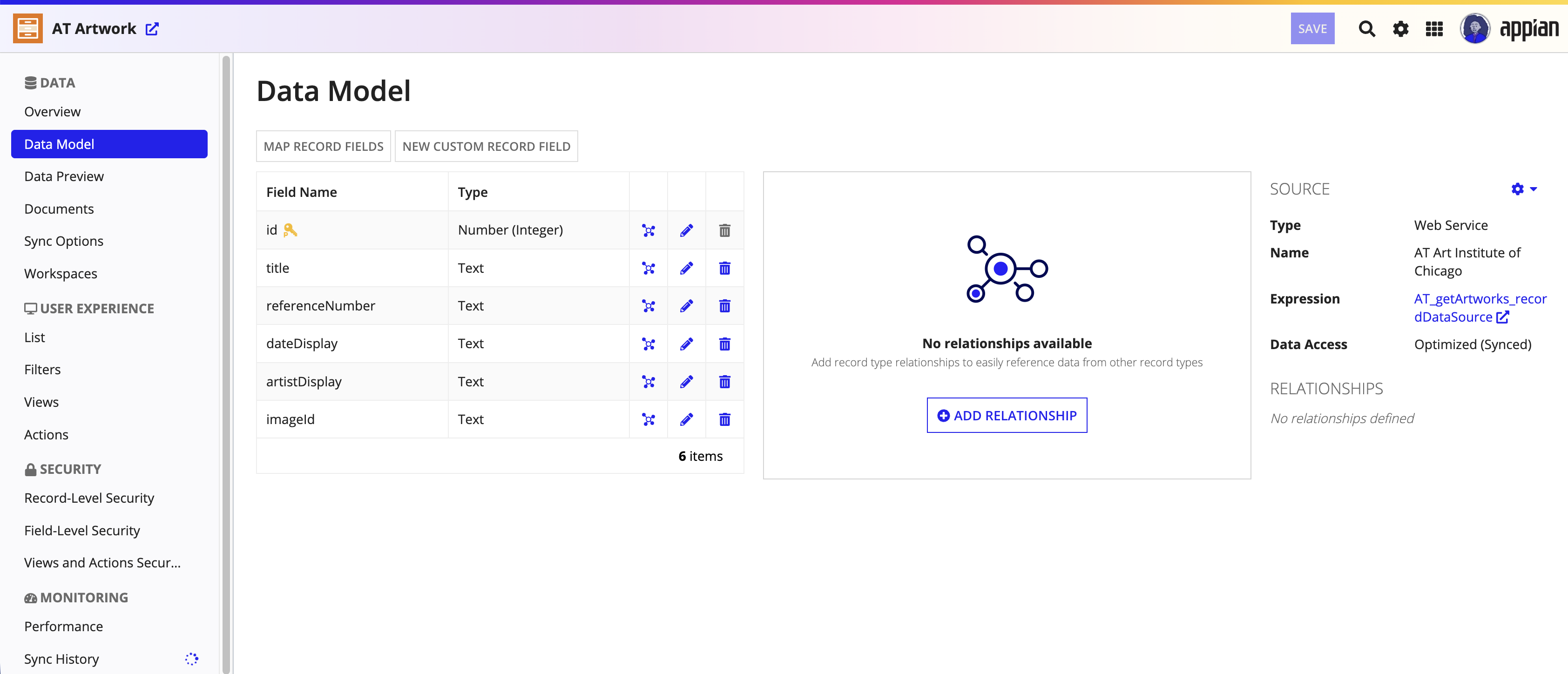This screenshot has width=1568, height=674.
Task: Delete the imageId field
Action: click(x=724, y=419)
